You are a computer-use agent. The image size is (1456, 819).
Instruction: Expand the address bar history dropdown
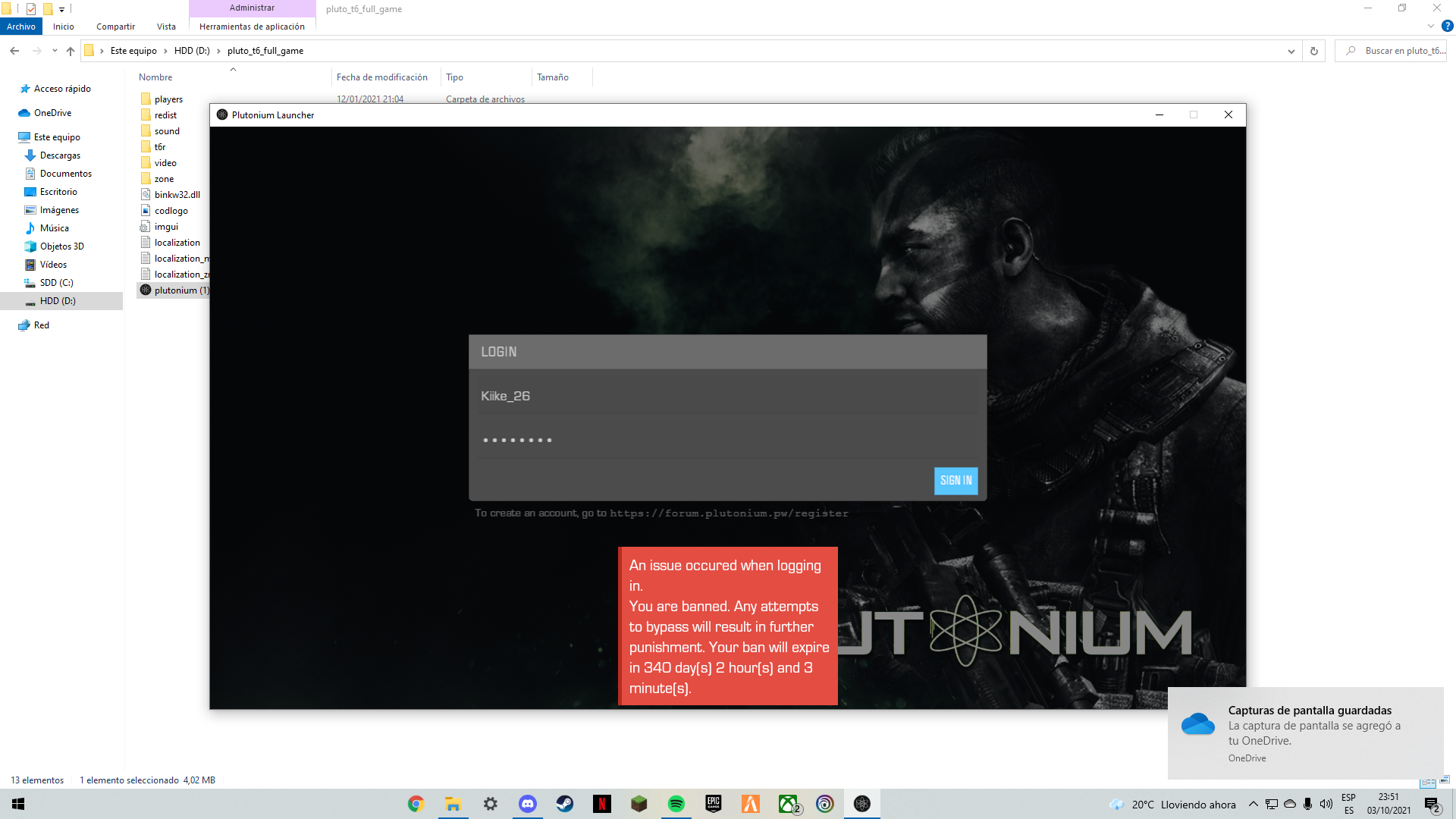(1291, 51)
